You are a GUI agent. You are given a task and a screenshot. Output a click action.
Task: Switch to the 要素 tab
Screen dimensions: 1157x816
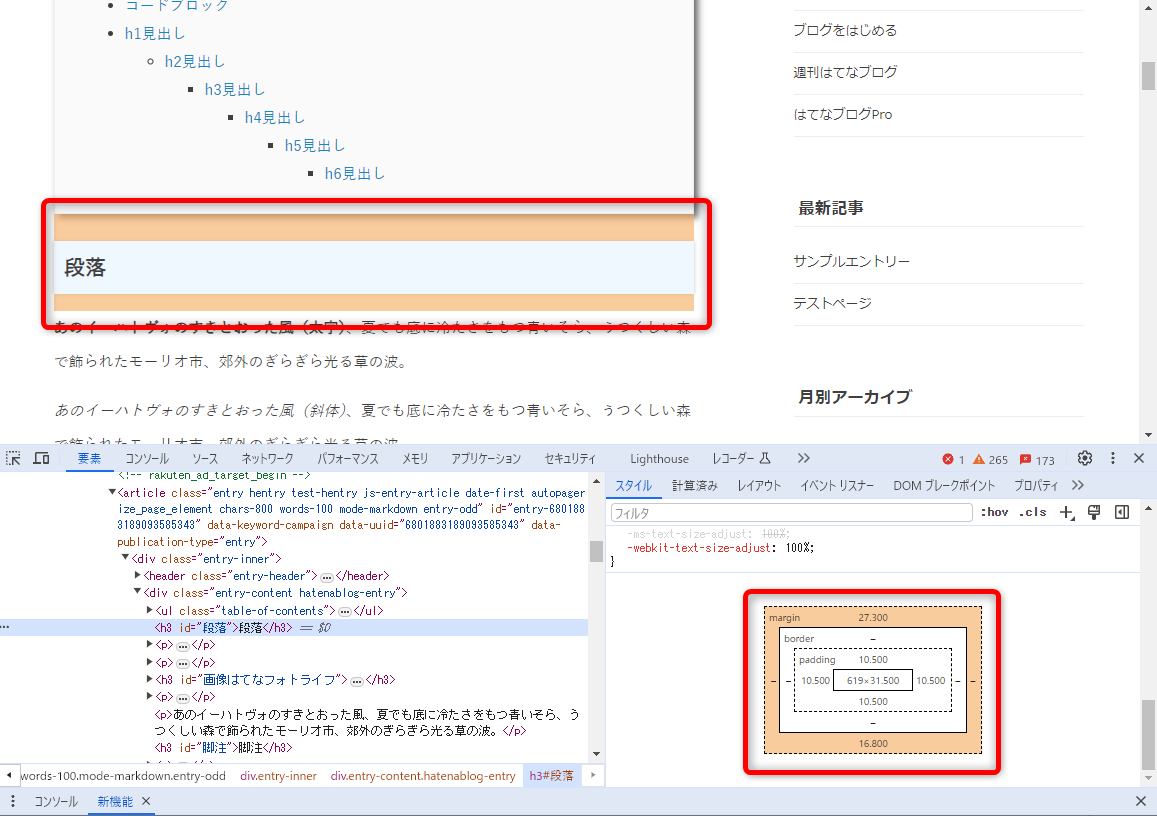coord(89,458)
